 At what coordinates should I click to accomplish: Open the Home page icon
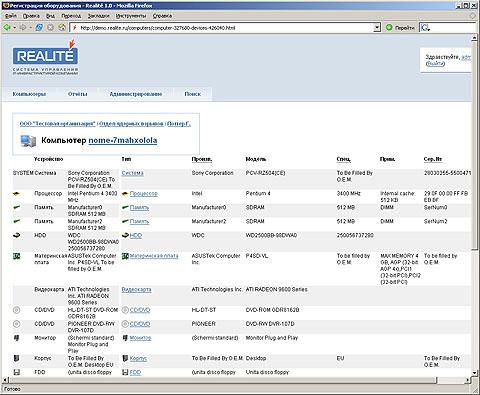pyautogui.click(x=62, y=28)
